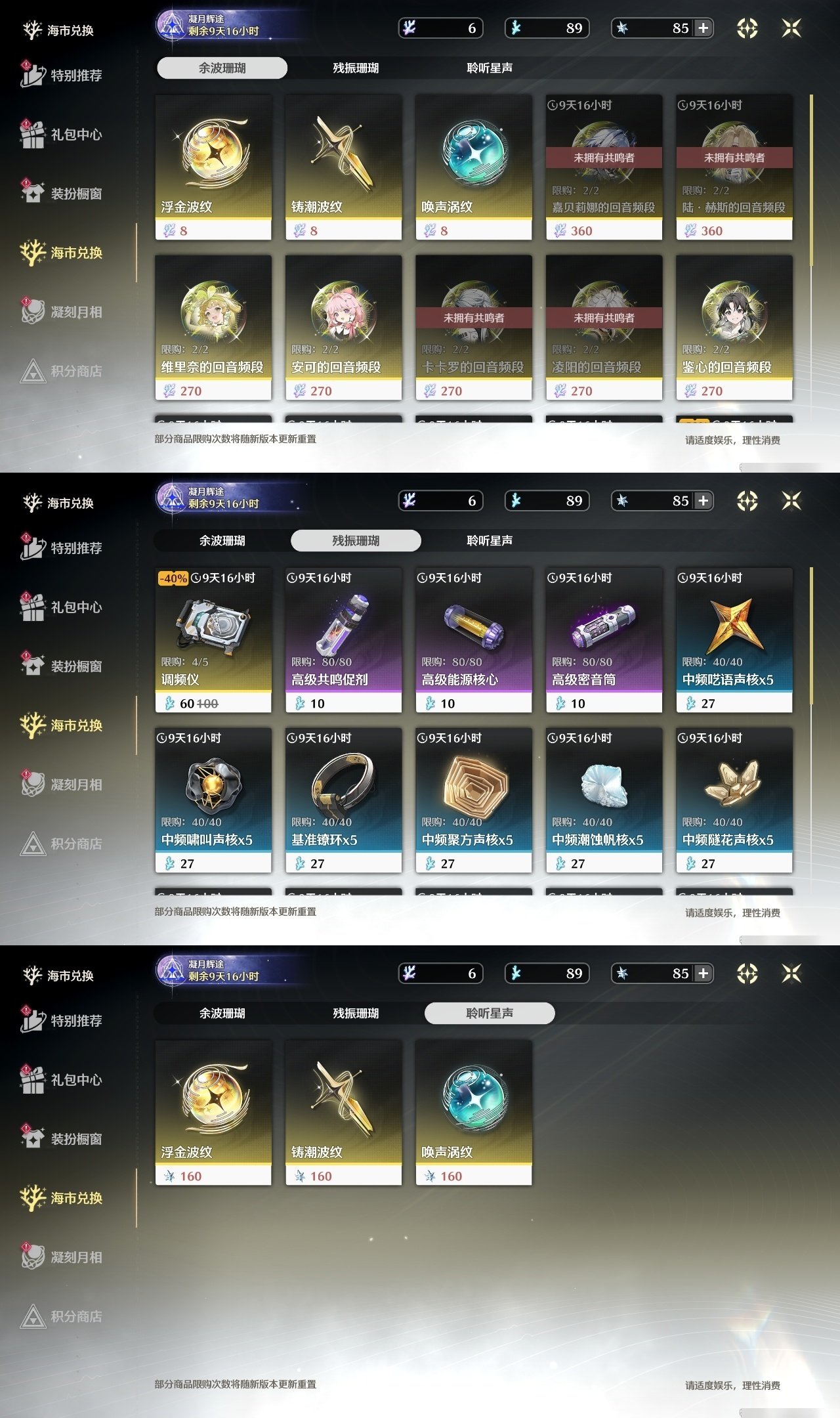Pick the 中频潮蚀帆核x5 shell item

coord(604,800)
